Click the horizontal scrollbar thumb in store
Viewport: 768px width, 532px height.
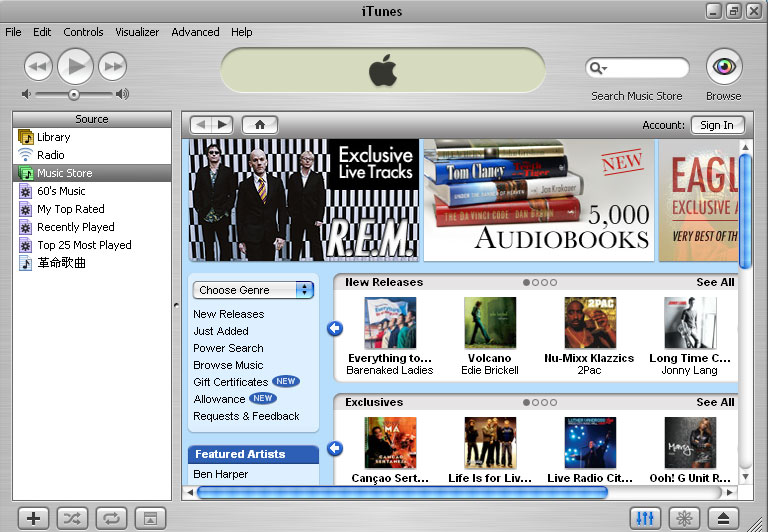402,492
